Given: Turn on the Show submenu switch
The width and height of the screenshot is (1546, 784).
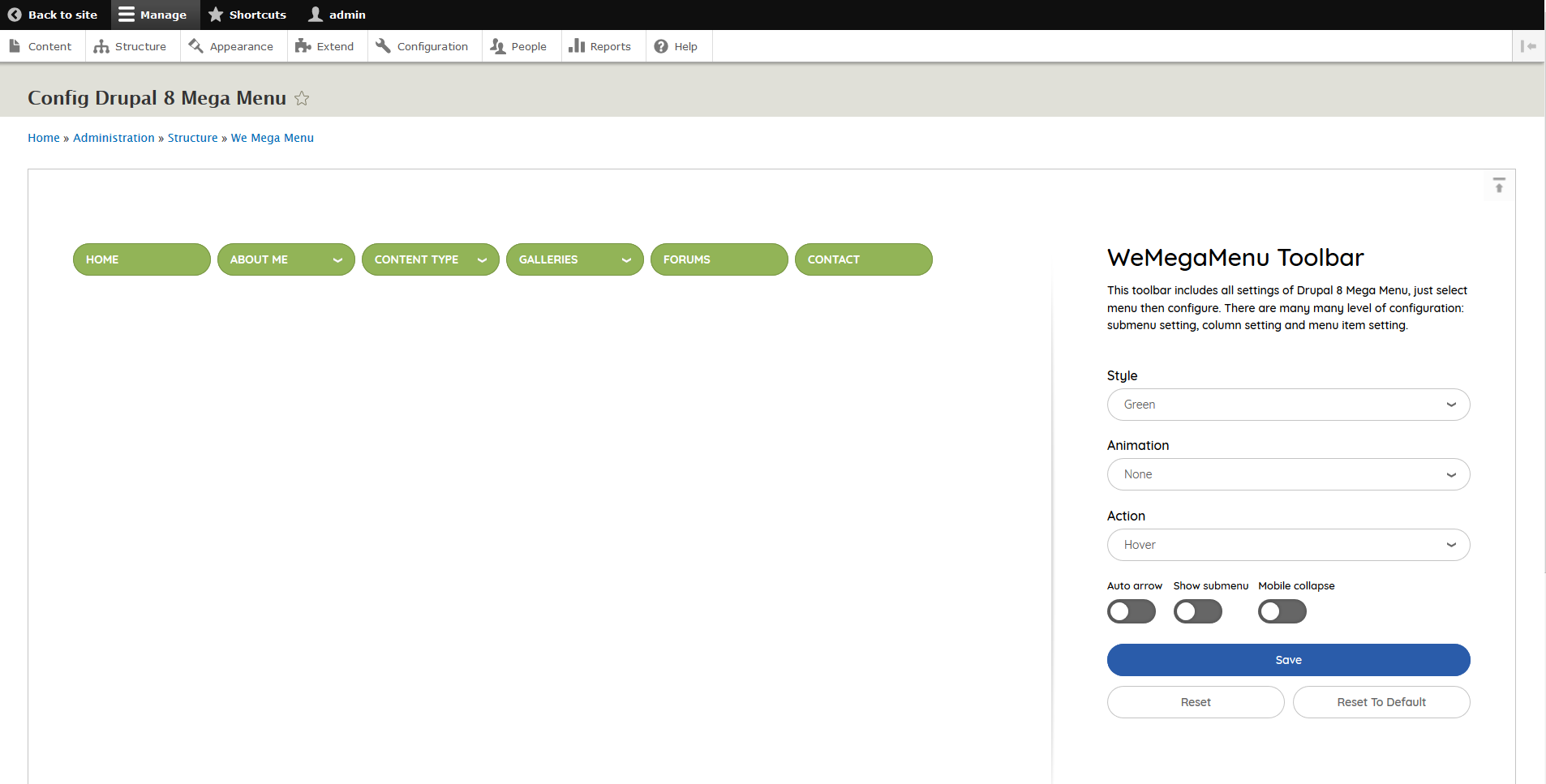Looking at the screenshot, I should pyautogui.click(x=1197, y=611).
